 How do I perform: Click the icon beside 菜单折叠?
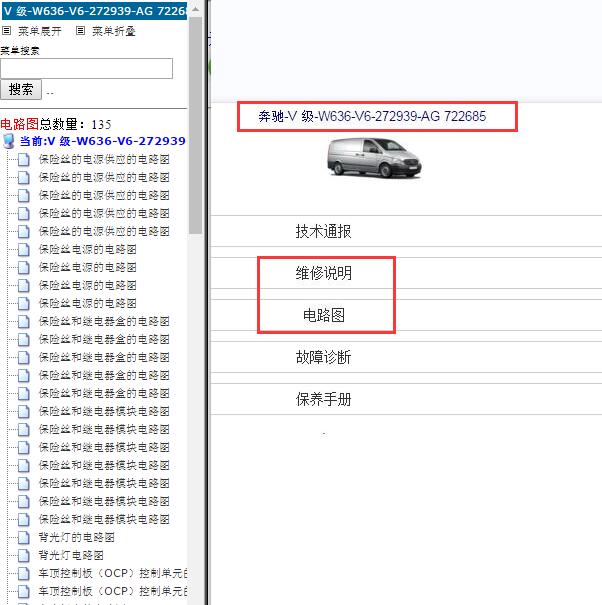(x=80, y=30)
